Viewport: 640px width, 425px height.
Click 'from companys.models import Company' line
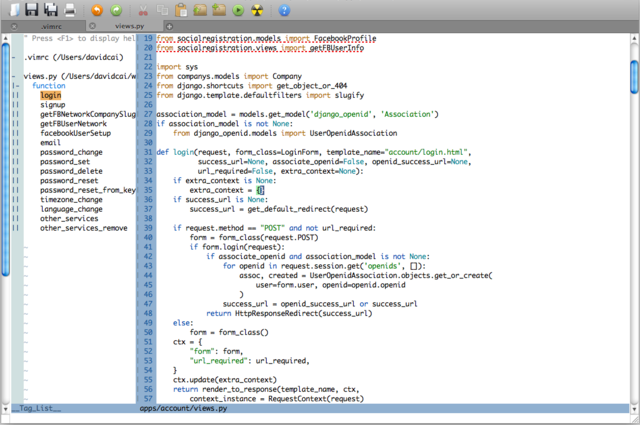pyautogui.click(x=229, y=76)
